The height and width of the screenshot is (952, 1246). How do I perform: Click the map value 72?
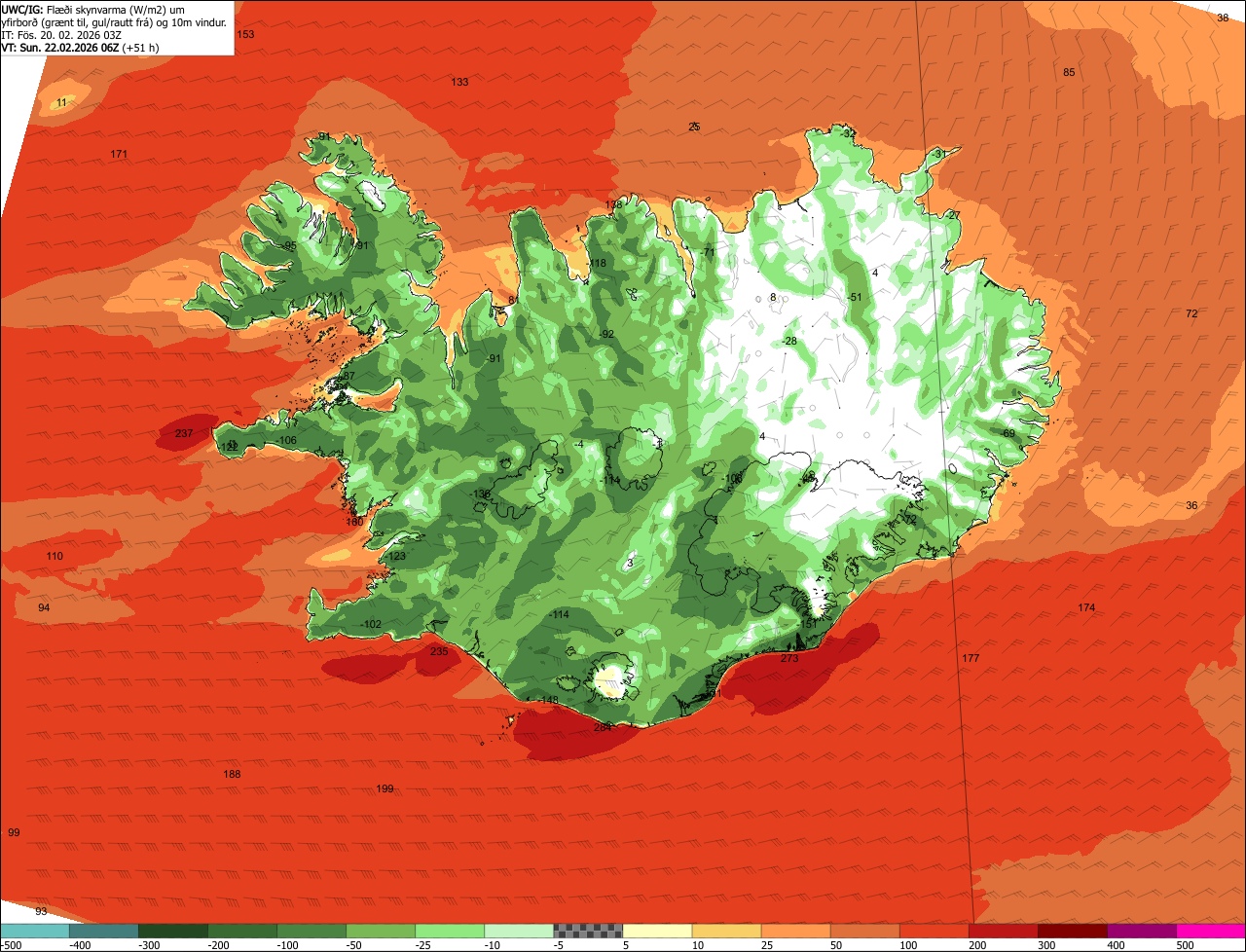[1191, 313]
